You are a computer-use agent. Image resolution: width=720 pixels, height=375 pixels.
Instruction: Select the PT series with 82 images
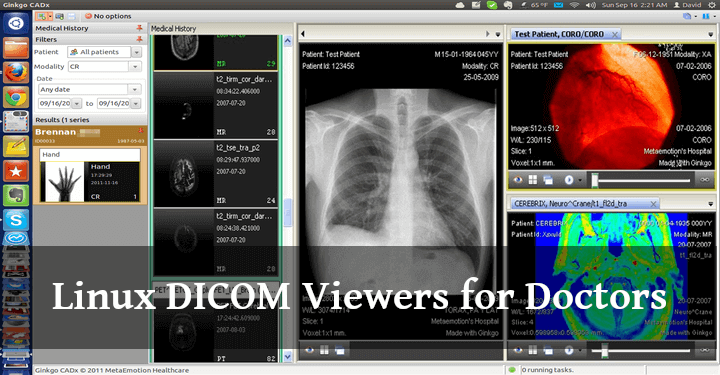[216, 330]
